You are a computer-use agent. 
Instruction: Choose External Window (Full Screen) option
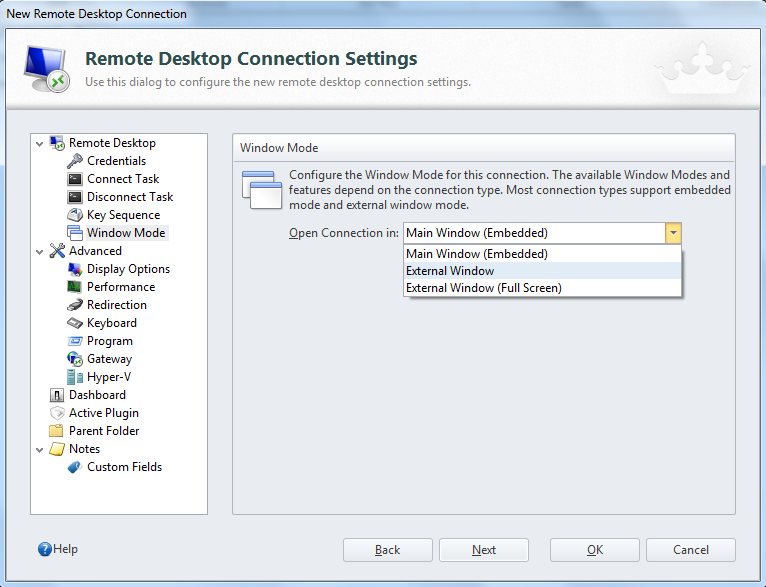tap(483, 288)
